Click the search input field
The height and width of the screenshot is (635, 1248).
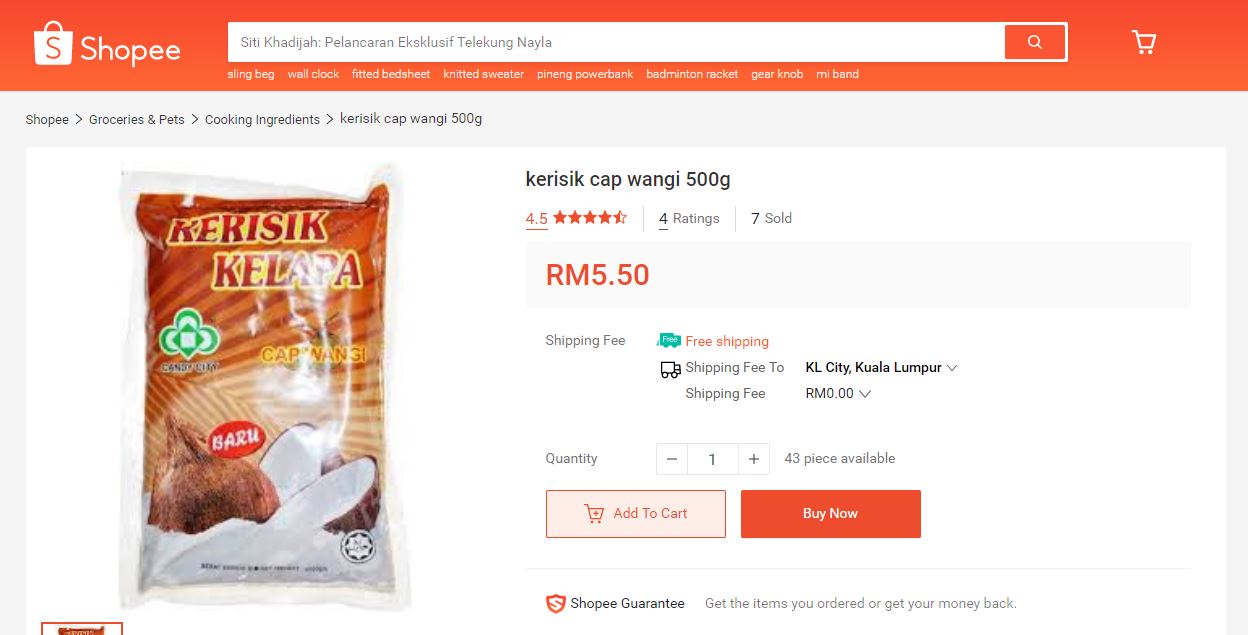click(x=616, y=42)
